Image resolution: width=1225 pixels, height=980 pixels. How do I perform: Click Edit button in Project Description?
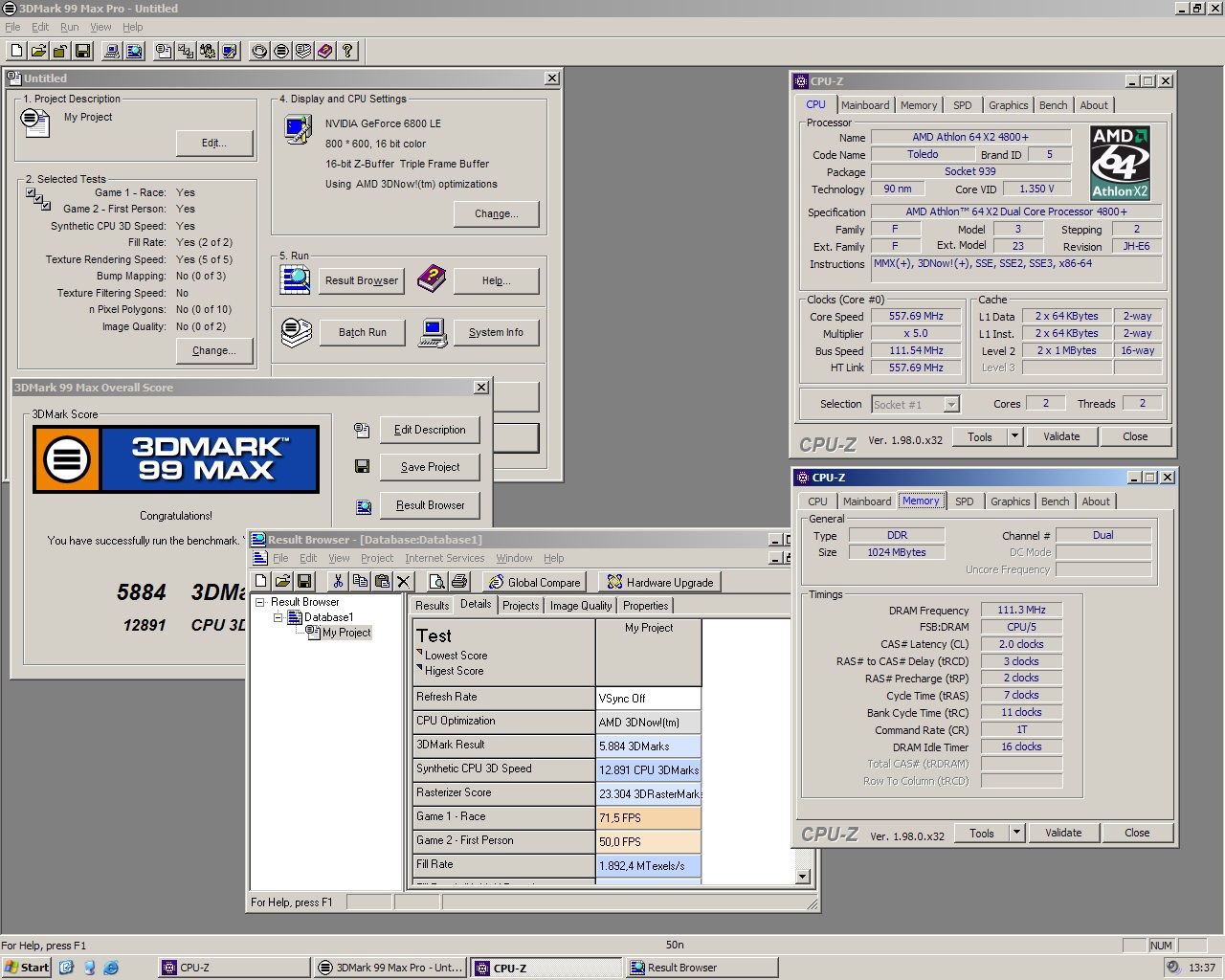coord(214,144)
